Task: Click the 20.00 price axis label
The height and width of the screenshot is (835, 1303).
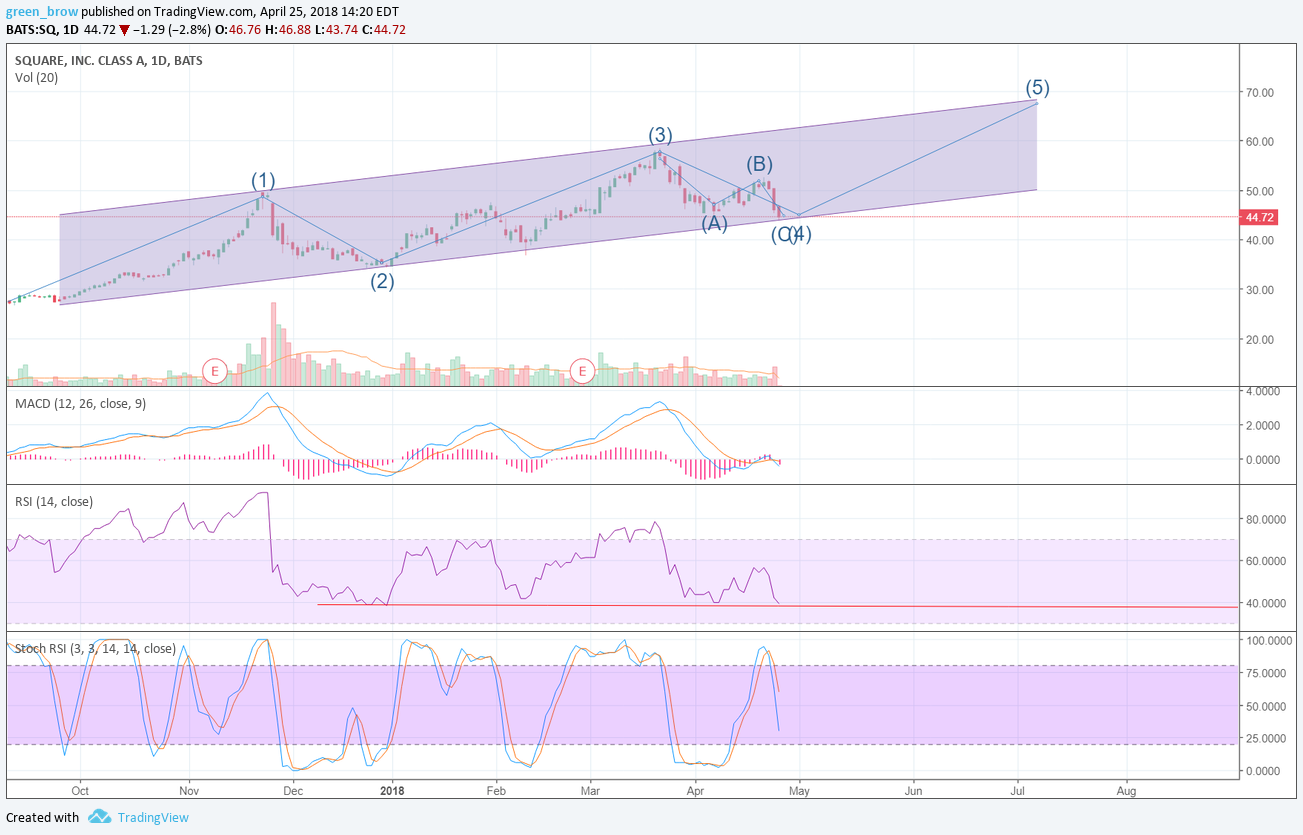Action: click(x=1258, y=340)
